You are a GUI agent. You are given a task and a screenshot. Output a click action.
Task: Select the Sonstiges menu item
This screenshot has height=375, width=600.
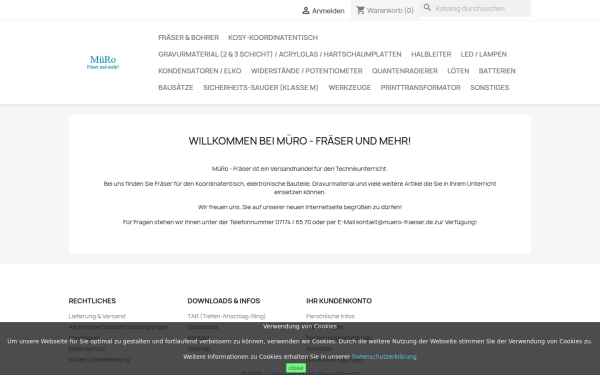(489, 88)
